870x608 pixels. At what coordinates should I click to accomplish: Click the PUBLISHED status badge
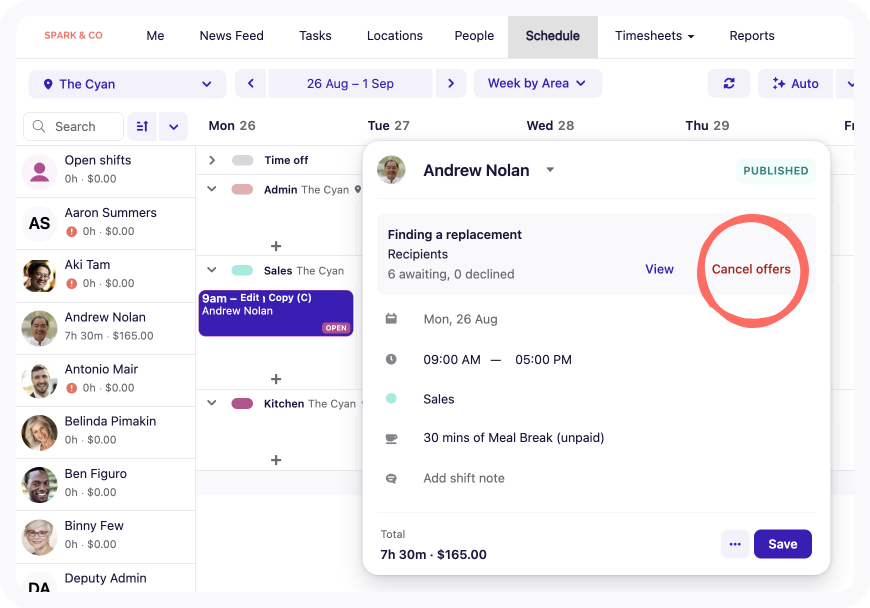776,171
